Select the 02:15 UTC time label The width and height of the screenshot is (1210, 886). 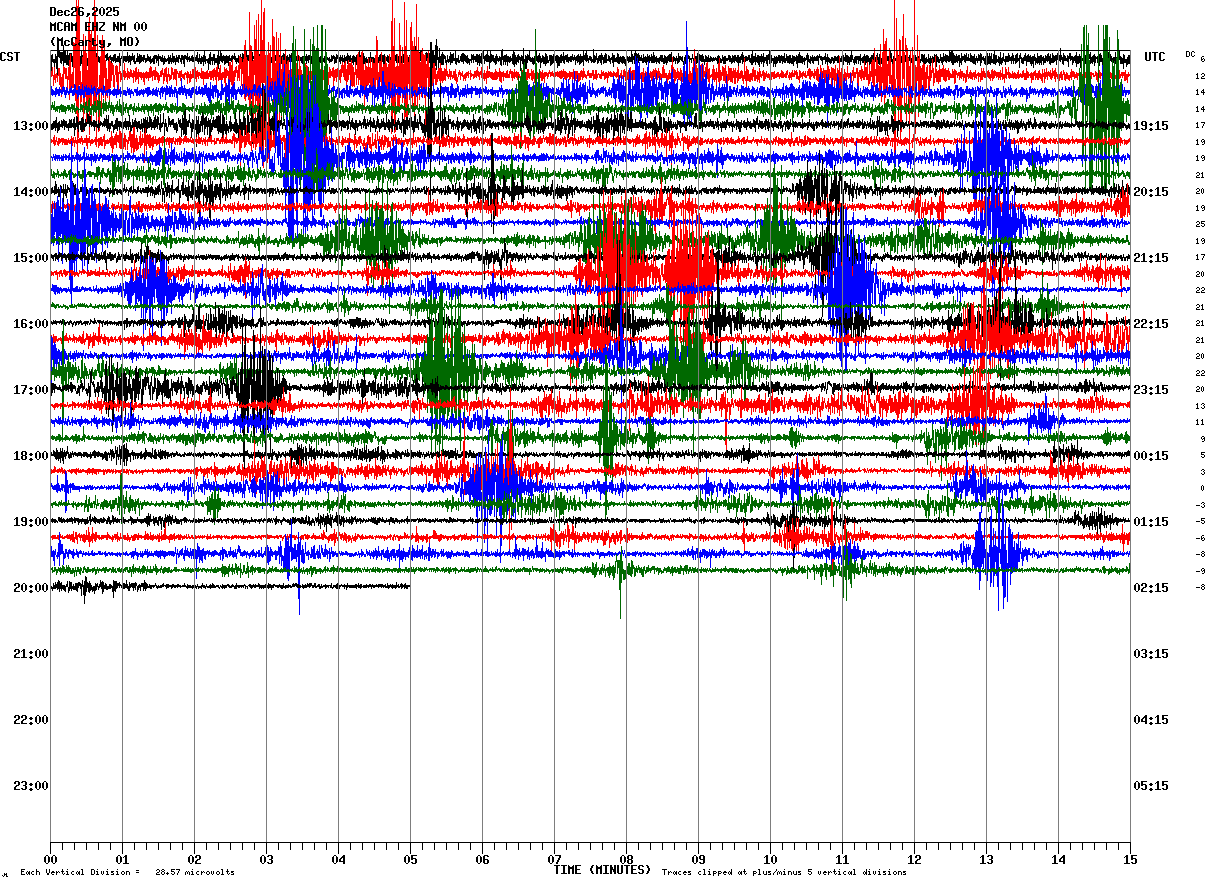1151,588
